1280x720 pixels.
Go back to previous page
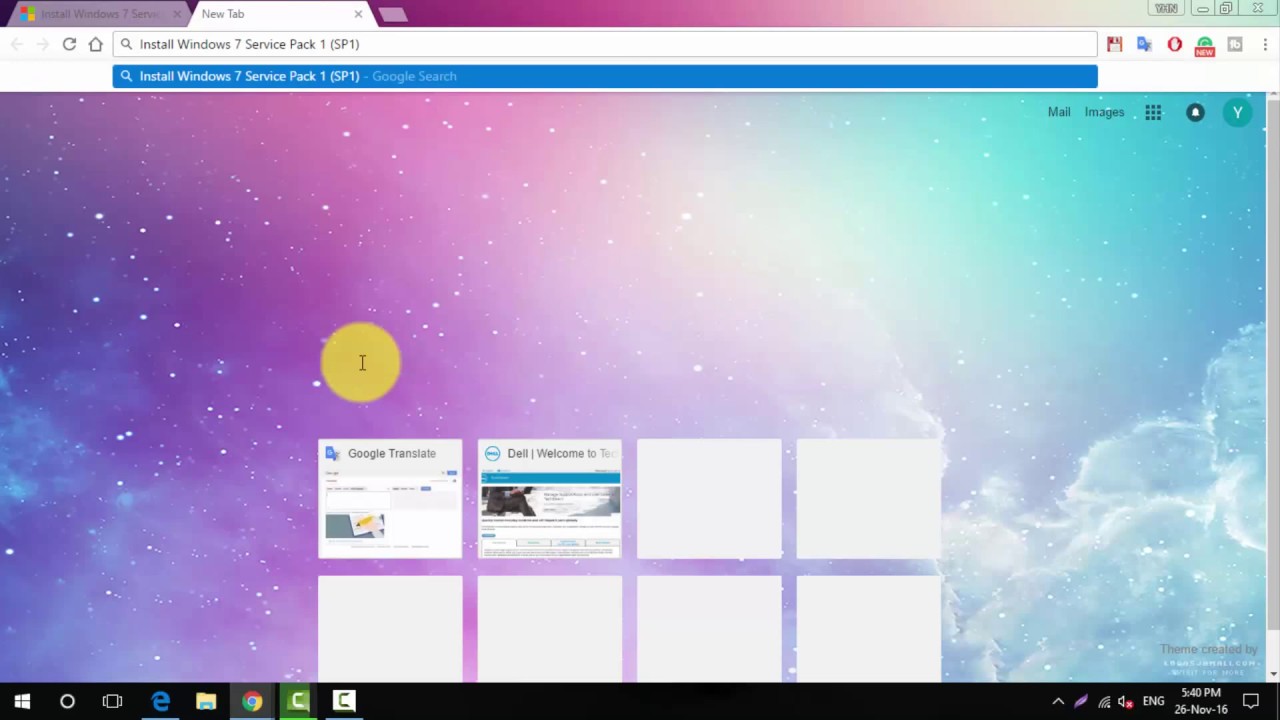pos(16,44)
